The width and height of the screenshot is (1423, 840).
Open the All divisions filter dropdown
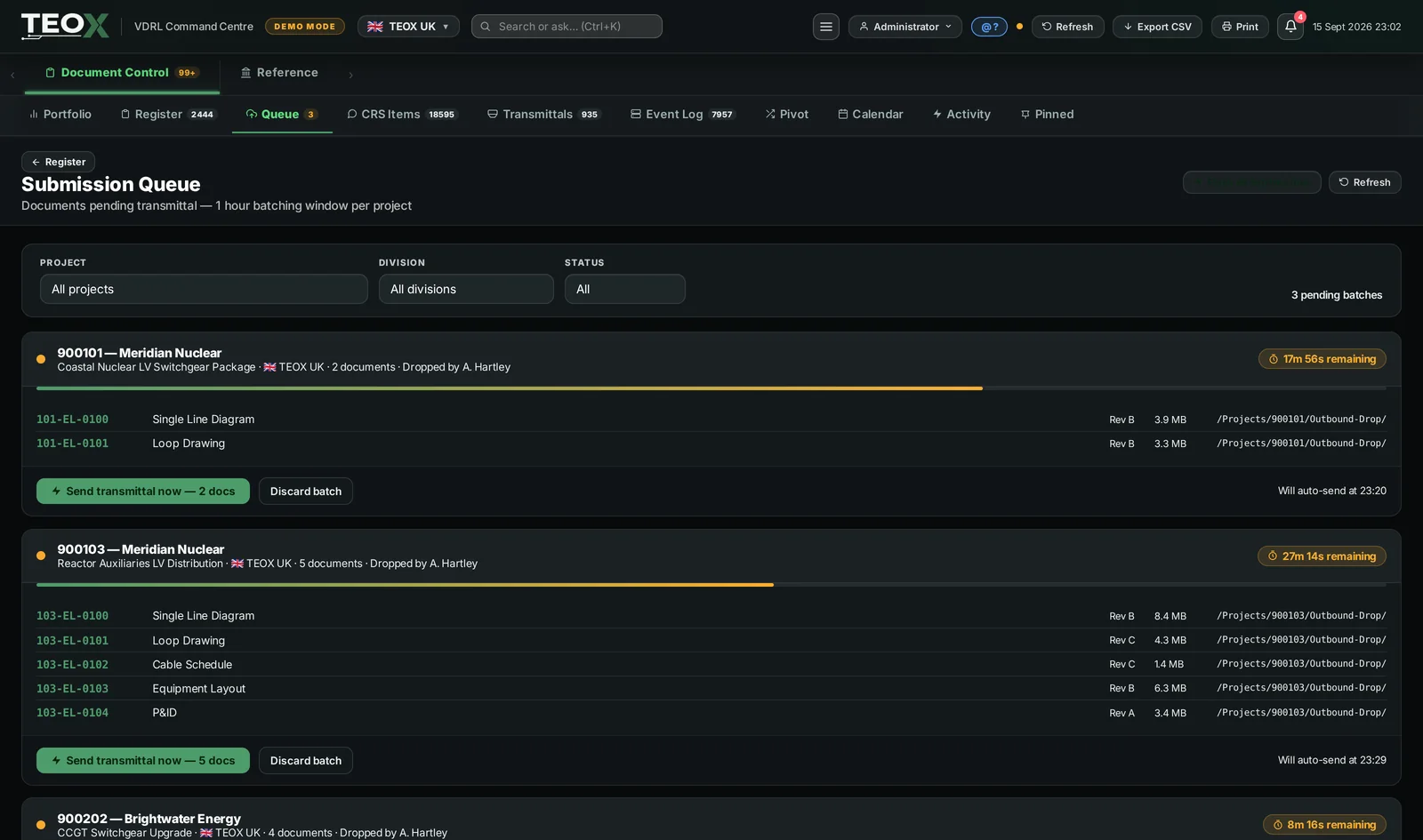click(x=466, y=289)
